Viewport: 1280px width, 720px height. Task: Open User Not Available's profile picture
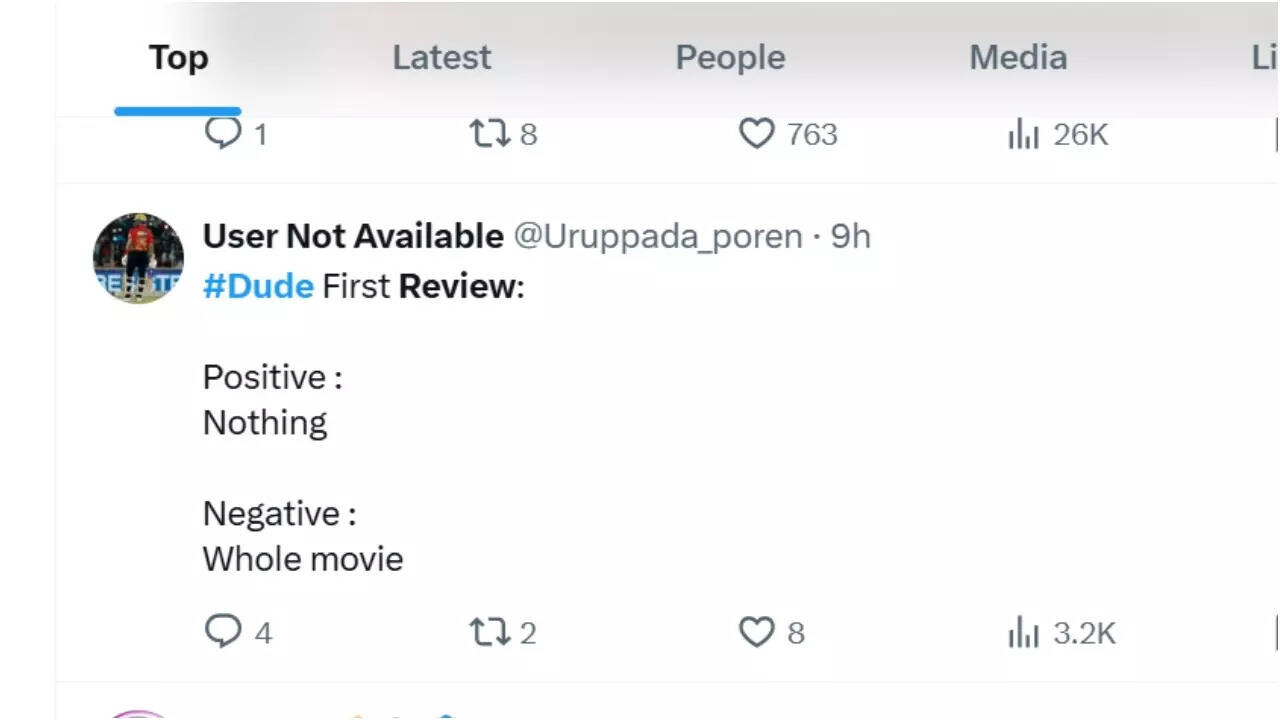click(x=138, y=258)
